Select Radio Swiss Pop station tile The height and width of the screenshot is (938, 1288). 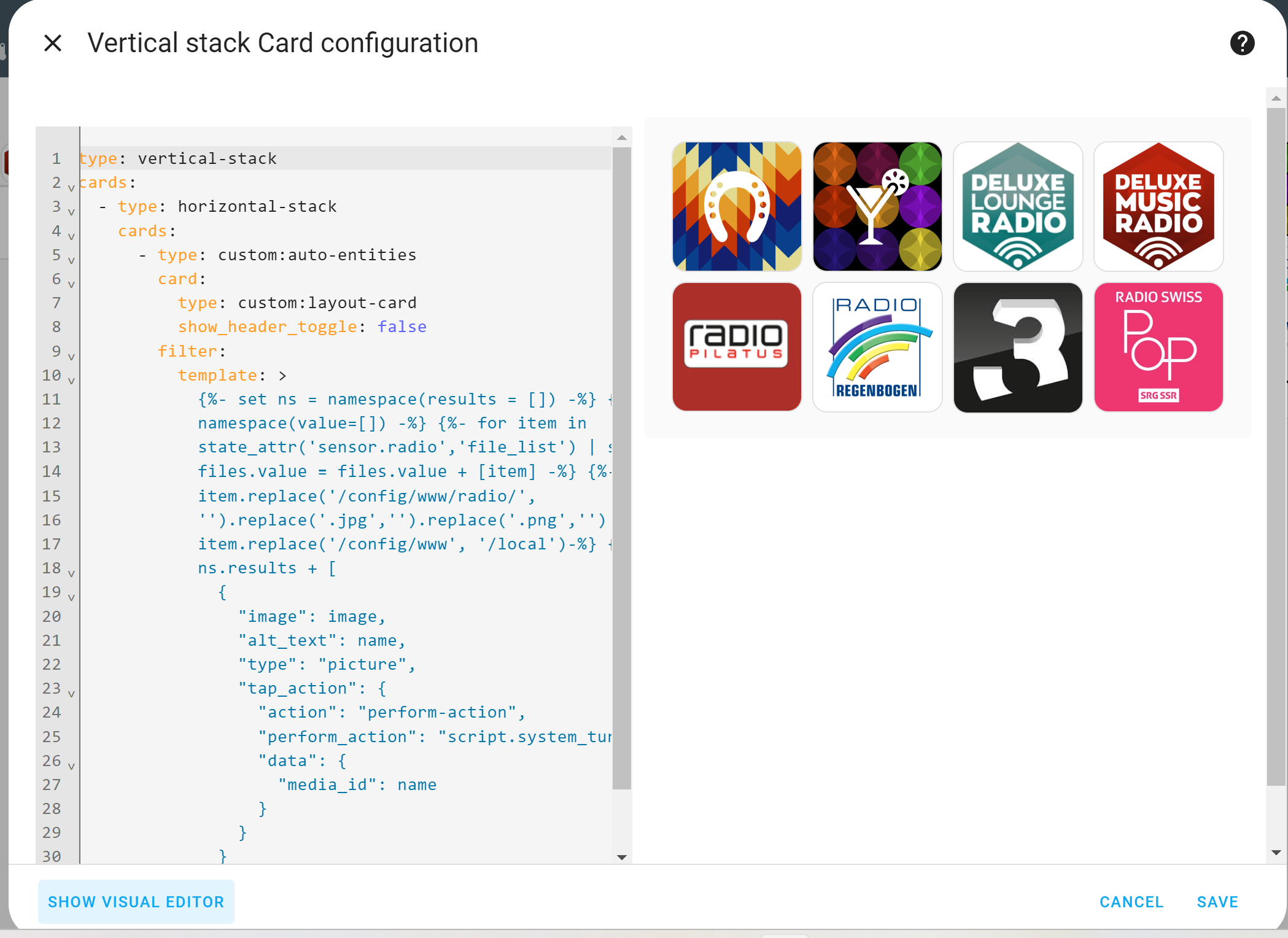pyautogui.click(x=1158, y=347)
